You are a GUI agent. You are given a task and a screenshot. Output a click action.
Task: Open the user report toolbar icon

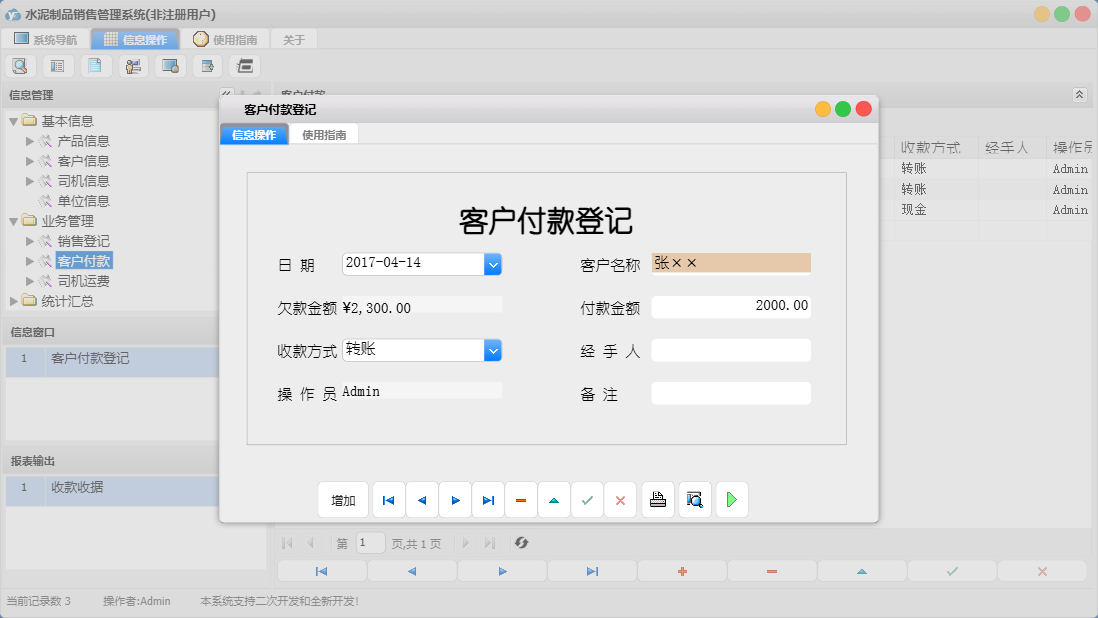pos(132,65)
